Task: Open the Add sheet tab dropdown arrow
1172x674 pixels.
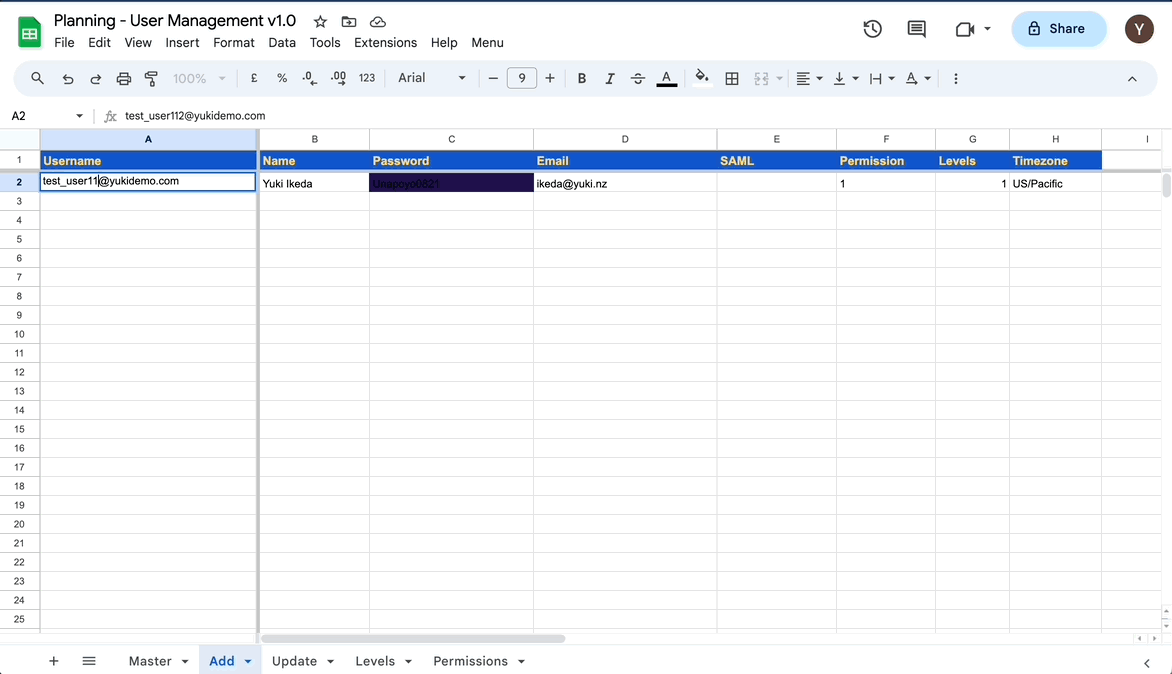Action: pos(248,662)
